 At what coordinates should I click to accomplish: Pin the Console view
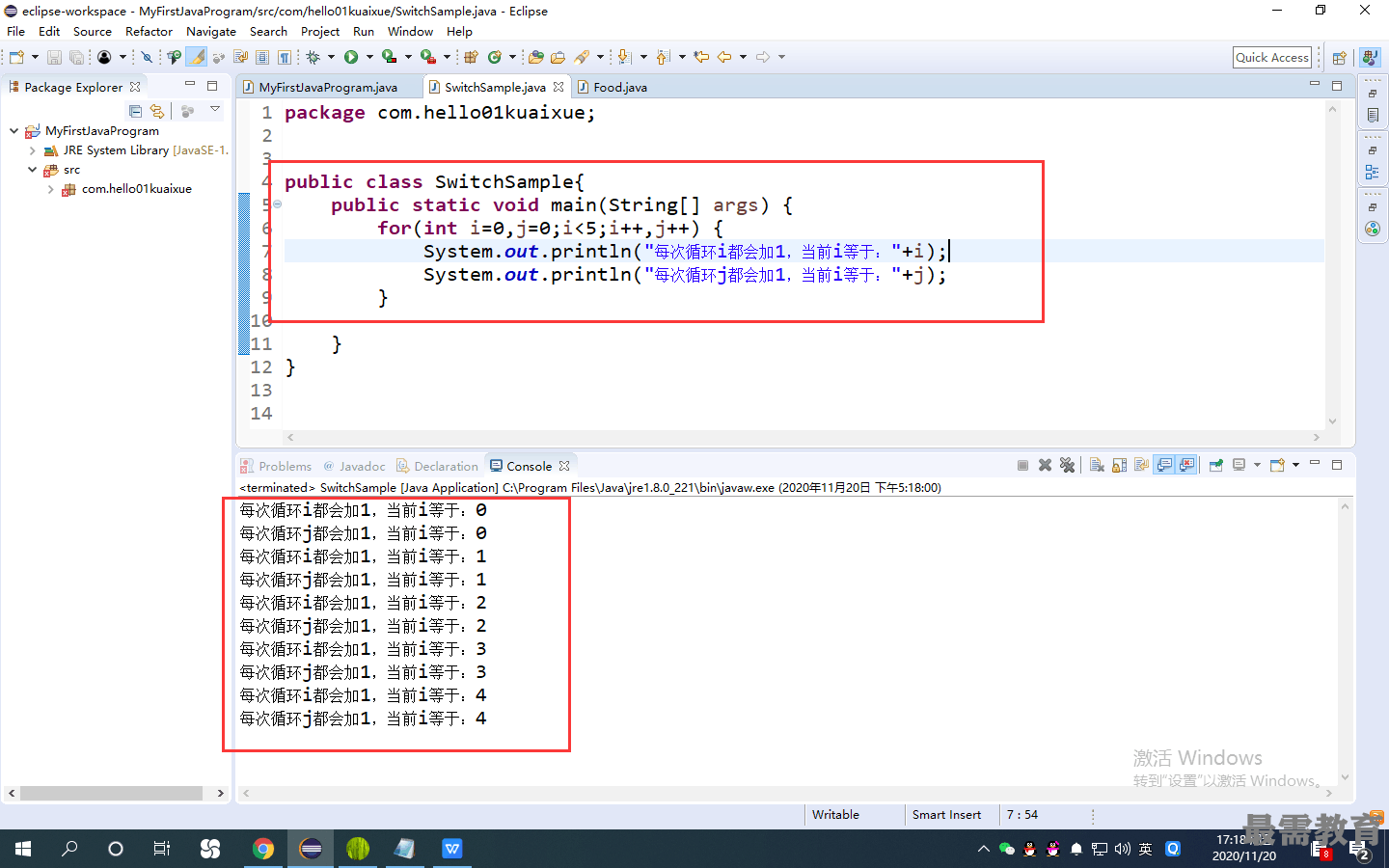(1216, 465)
